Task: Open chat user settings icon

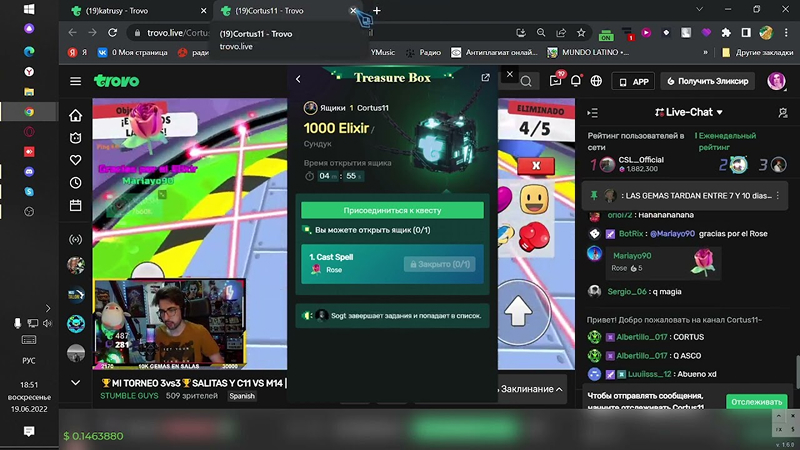Action: click(x=783, y=113)
